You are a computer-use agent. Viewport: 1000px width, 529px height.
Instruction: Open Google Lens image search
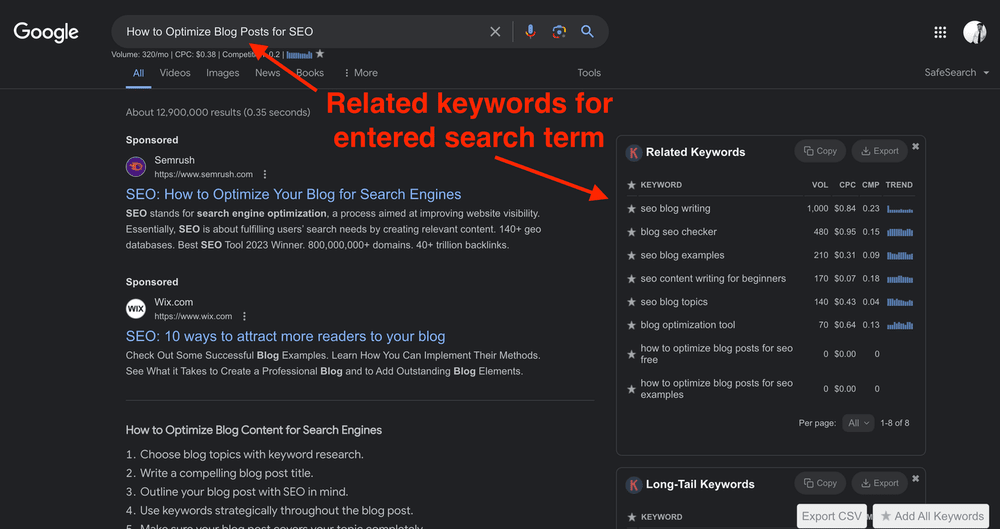coord(559,31)
